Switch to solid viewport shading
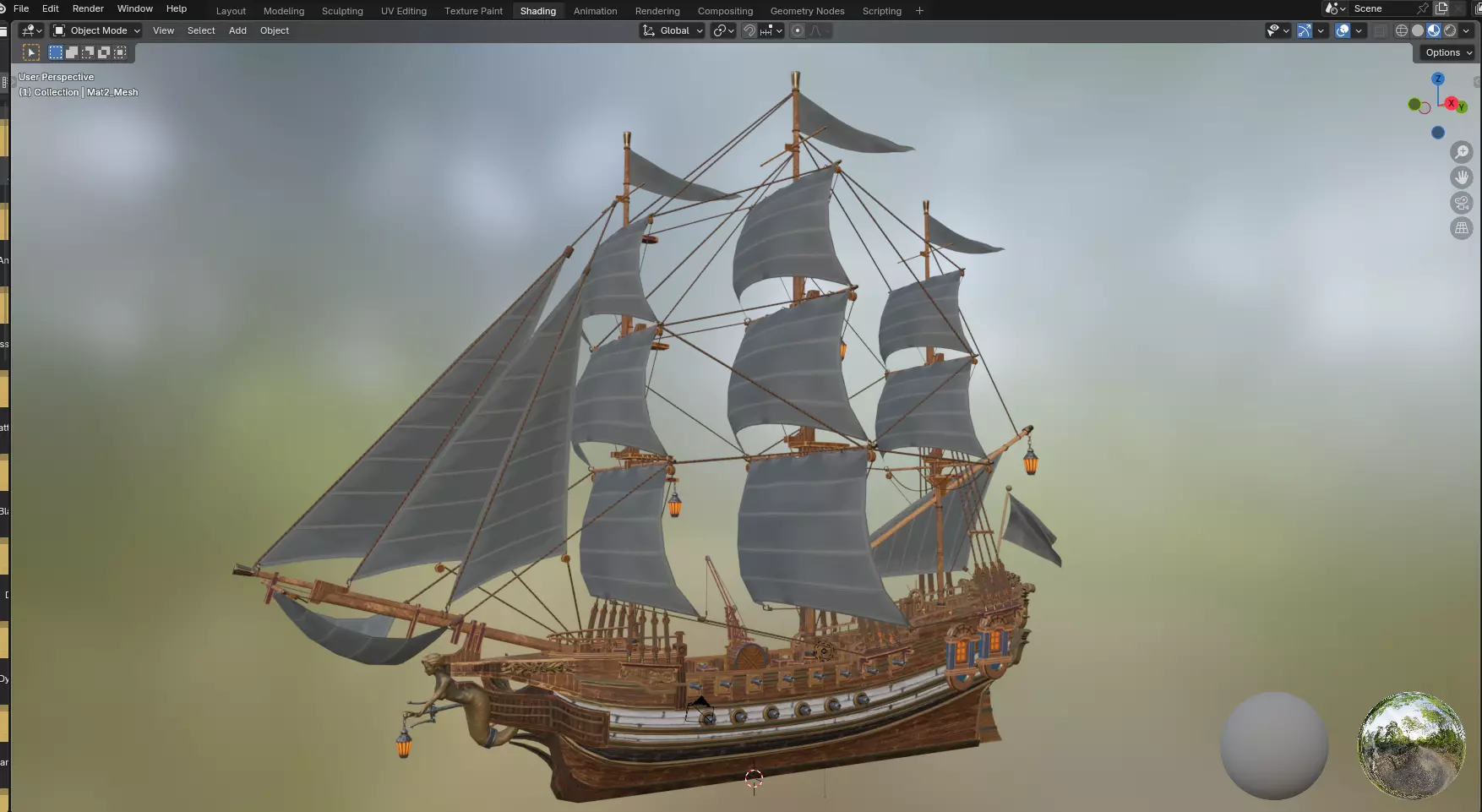The height and width of the screenshot is (812, 1482). [x=1418, y=30]
